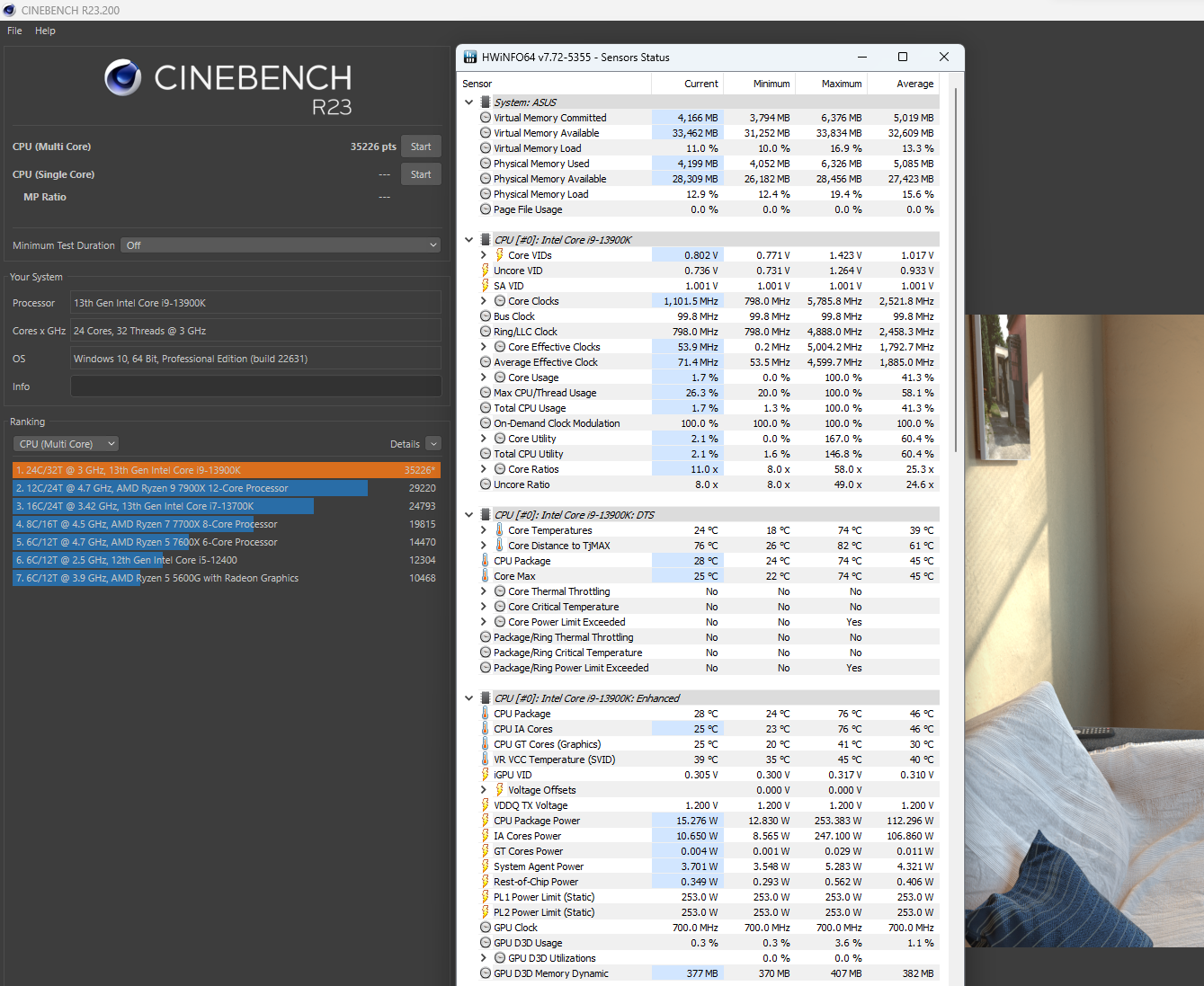Click the Sensor column header in HWiNFO
The width and height of the screenshot is (1204, 986).
(555, 84)
